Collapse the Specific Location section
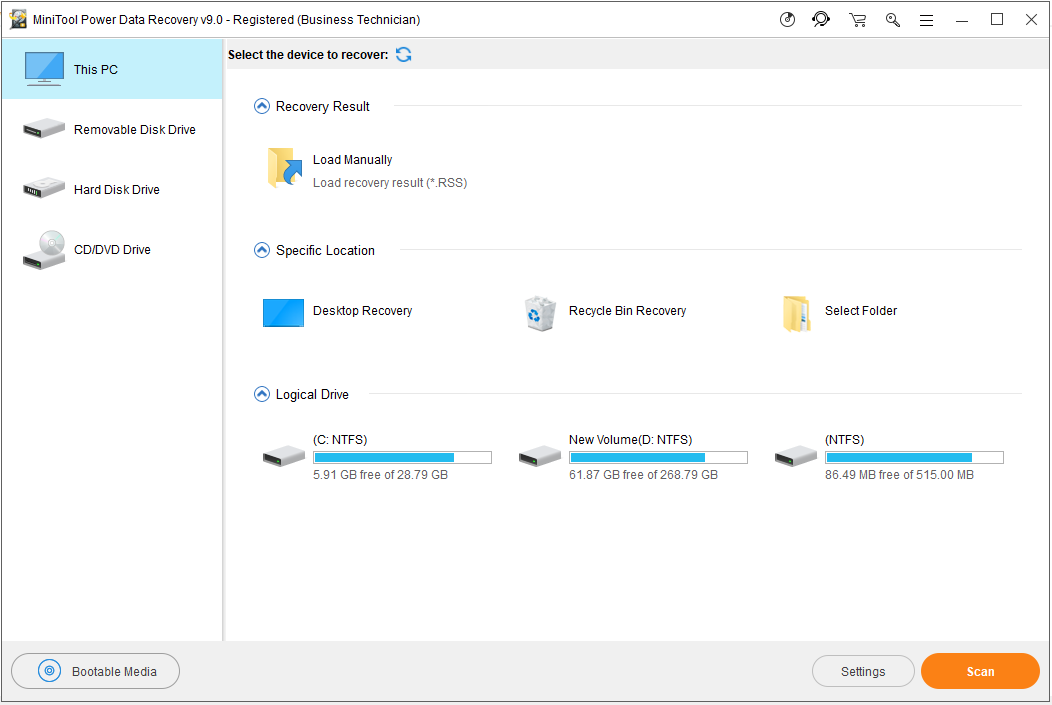The height and width of the screenshot is (705, 1052). click(262, 250)
